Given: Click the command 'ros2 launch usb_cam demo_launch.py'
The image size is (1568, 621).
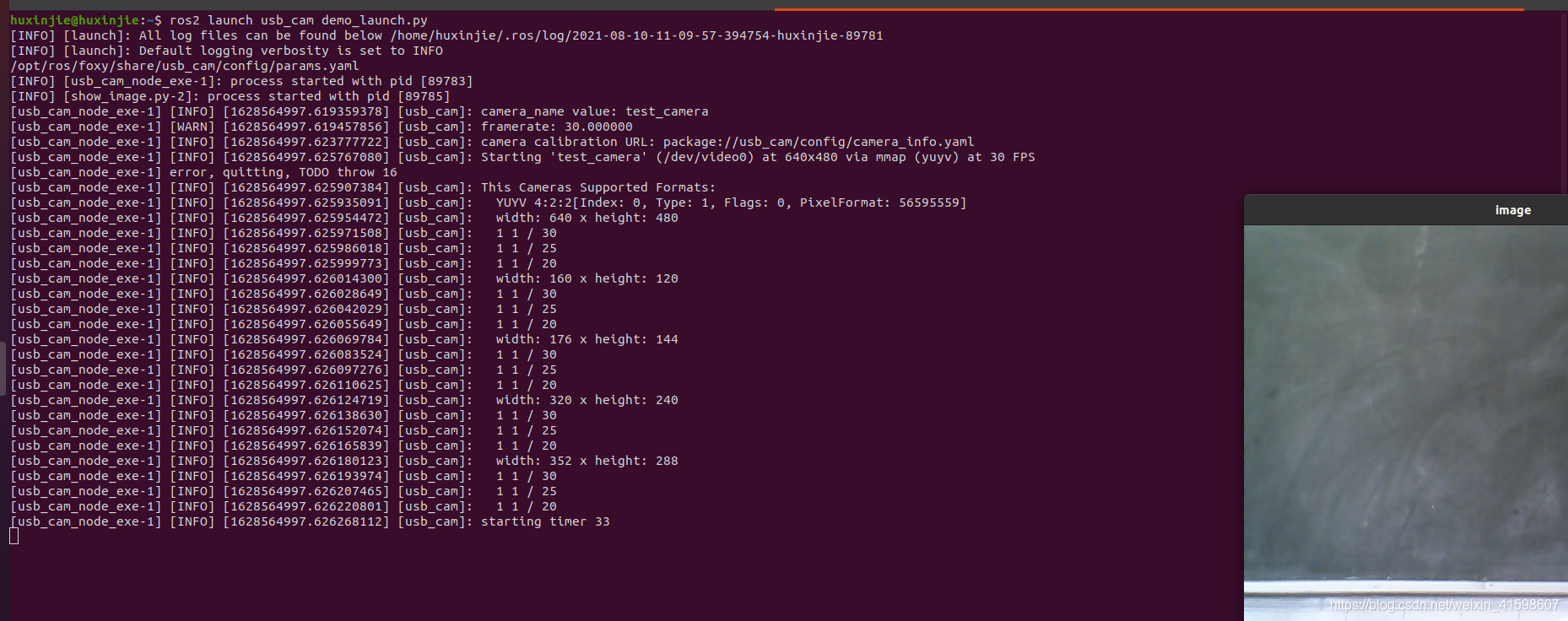Looking at the screenshot, I should click(299, 20).
